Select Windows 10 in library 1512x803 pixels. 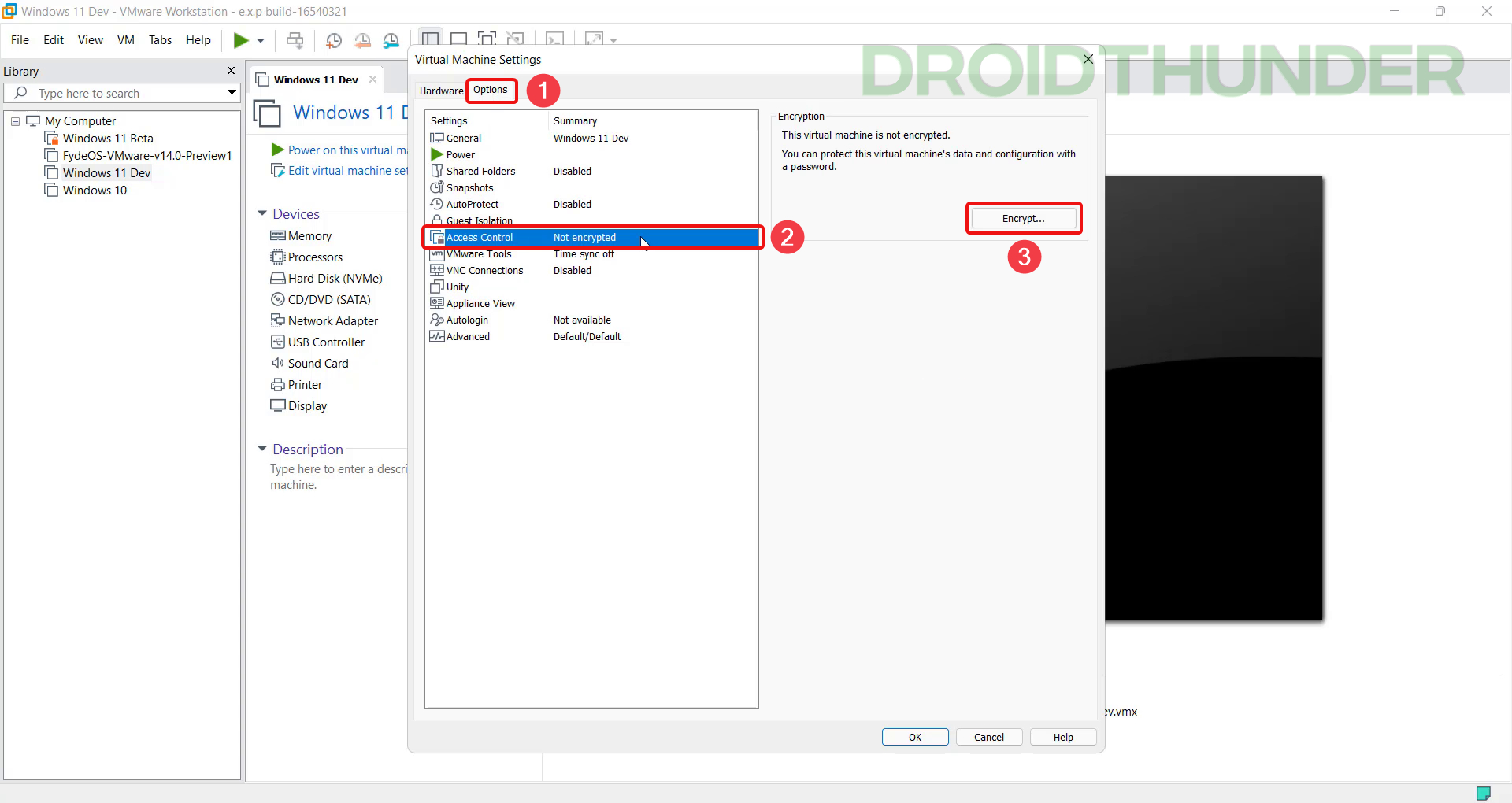click(94, 191)
